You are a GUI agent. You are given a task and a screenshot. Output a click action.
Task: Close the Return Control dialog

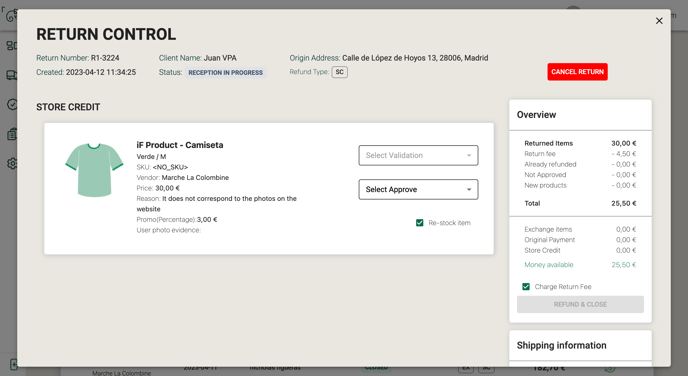point(659,21)
